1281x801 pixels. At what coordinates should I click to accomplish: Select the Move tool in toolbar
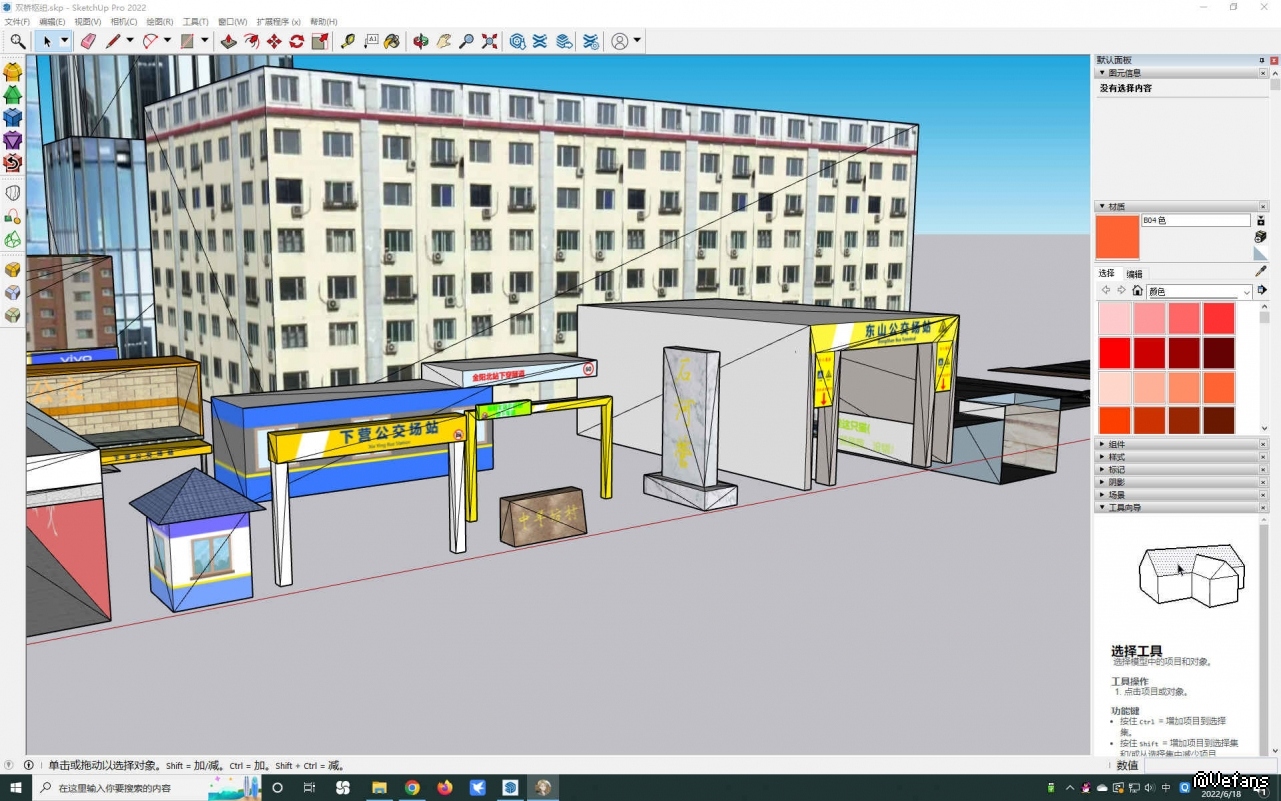(274, 41)
